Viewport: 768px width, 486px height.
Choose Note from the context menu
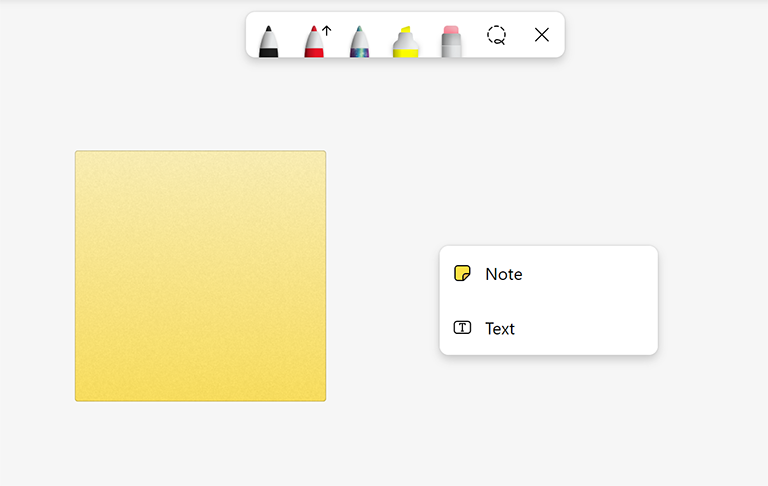pyautogui.click(x=504, y=274)
